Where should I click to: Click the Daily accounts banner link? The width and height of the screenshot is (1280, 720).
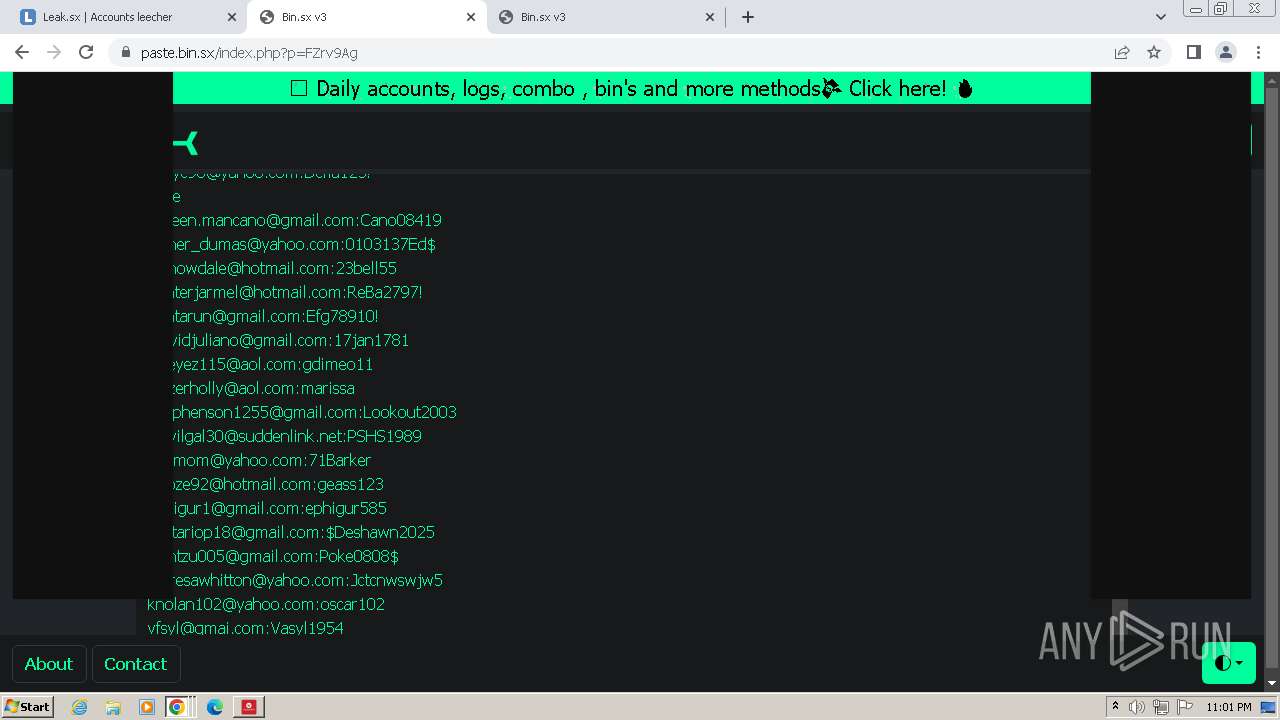tap(631, 88)
